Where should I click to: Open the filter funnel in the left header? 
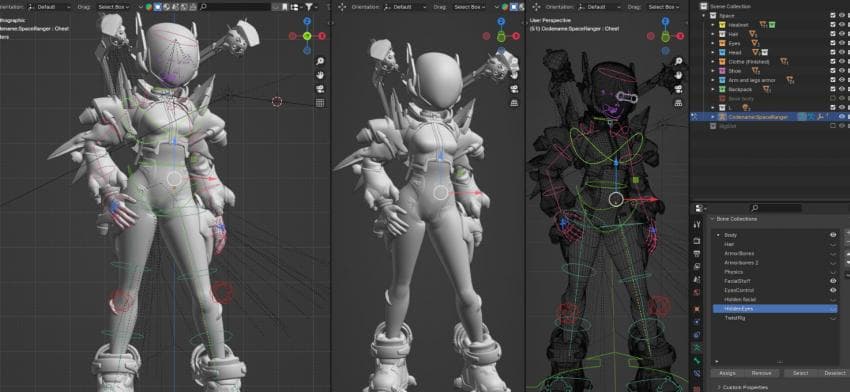point(309,7)
